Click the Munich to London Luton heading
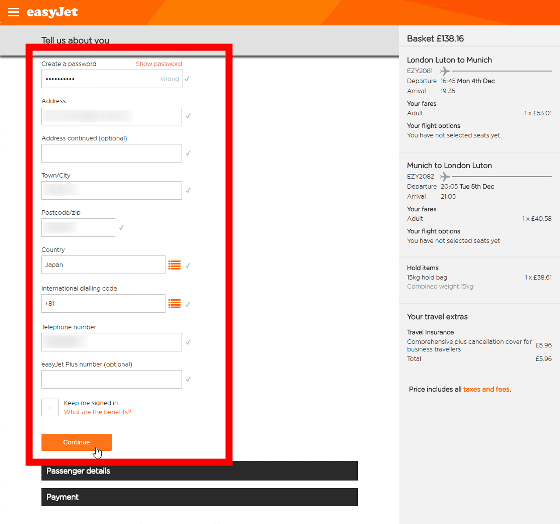This screenshot has height=524, width=560. coord(449,165)
